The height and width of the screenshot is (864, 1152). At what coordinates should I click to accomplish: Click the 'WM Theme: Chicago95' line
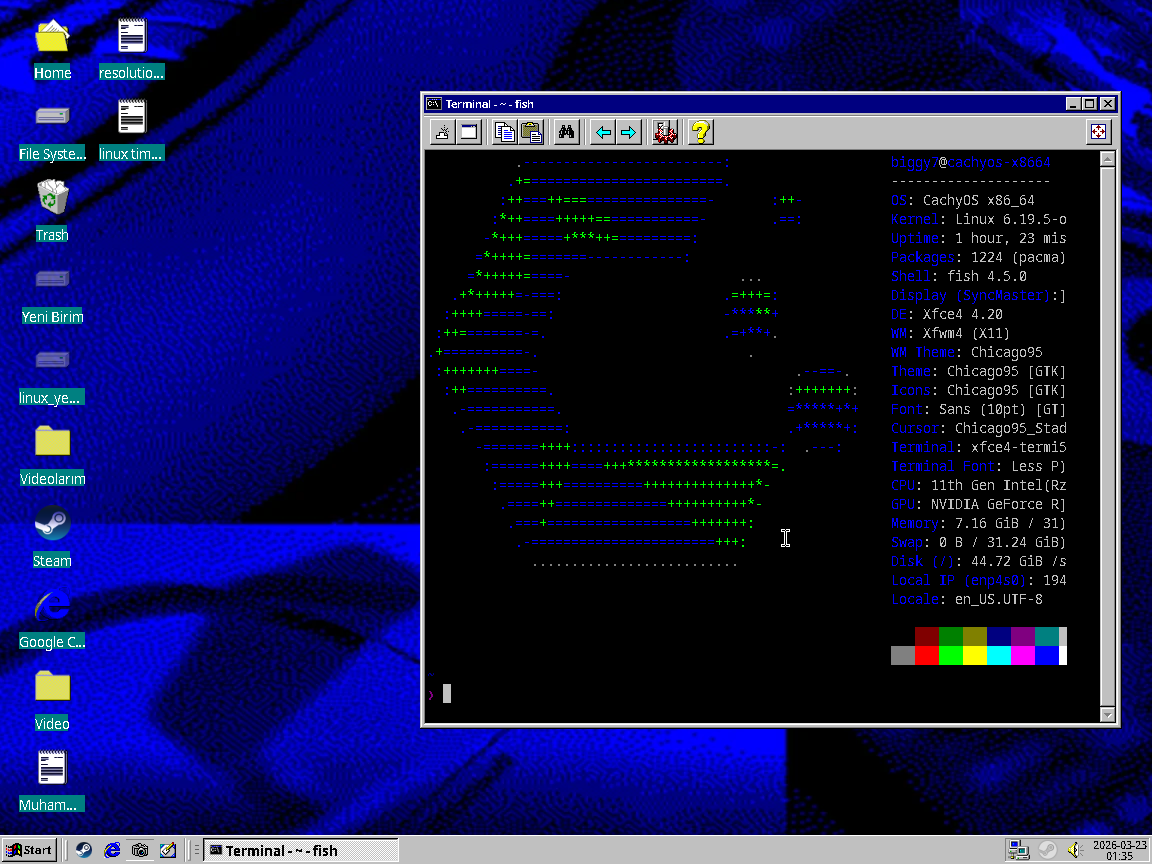click(x=966, y=353)
